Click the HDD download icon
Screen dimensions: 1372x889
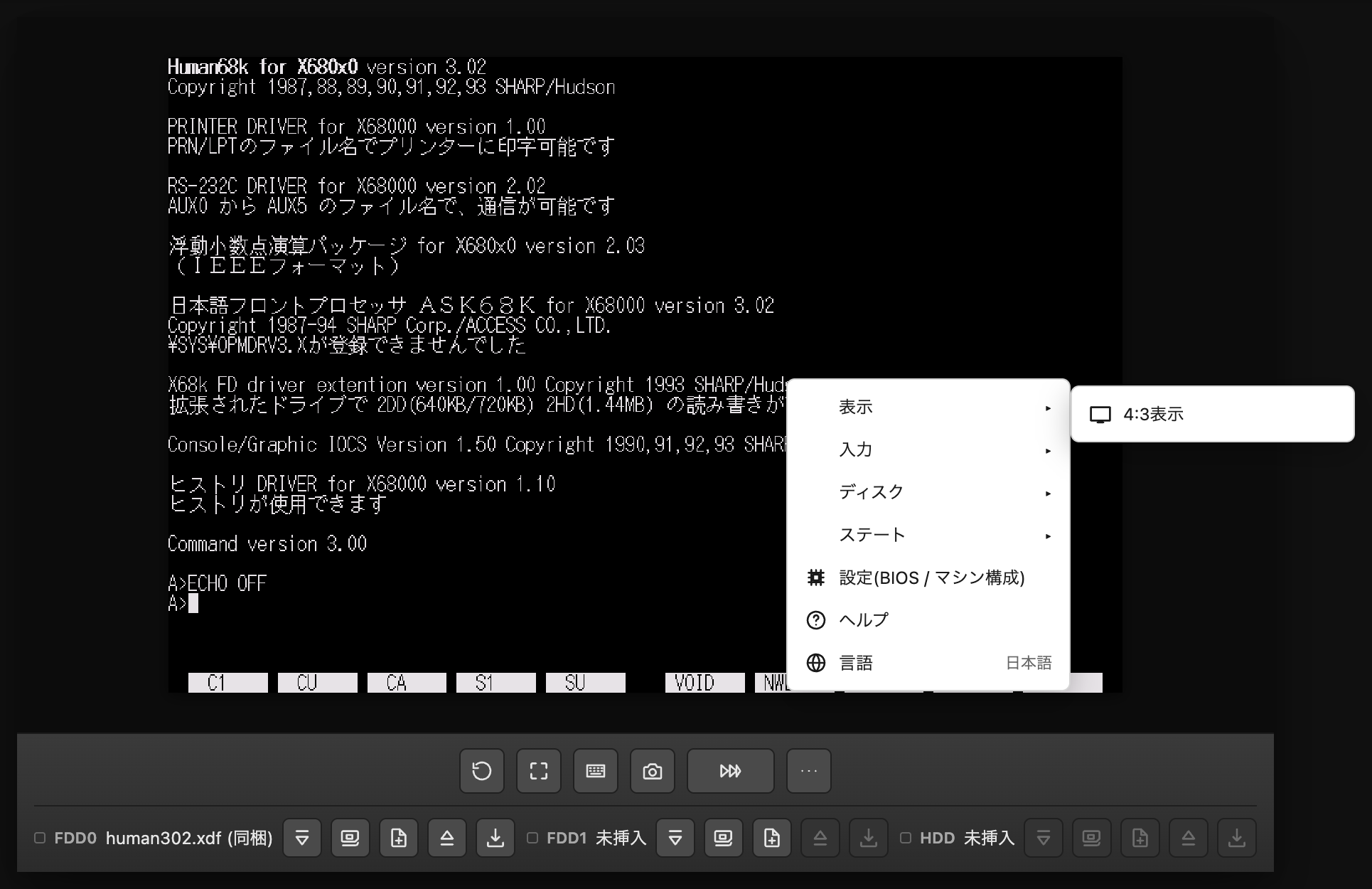pos(1237,838)
